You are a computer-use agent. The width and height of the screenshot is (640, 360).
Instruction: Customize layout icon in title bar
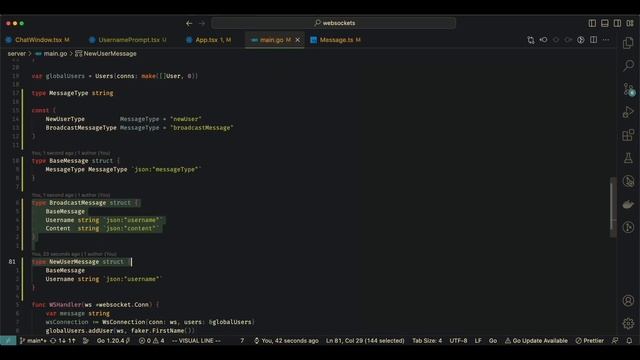coord(630,23)
